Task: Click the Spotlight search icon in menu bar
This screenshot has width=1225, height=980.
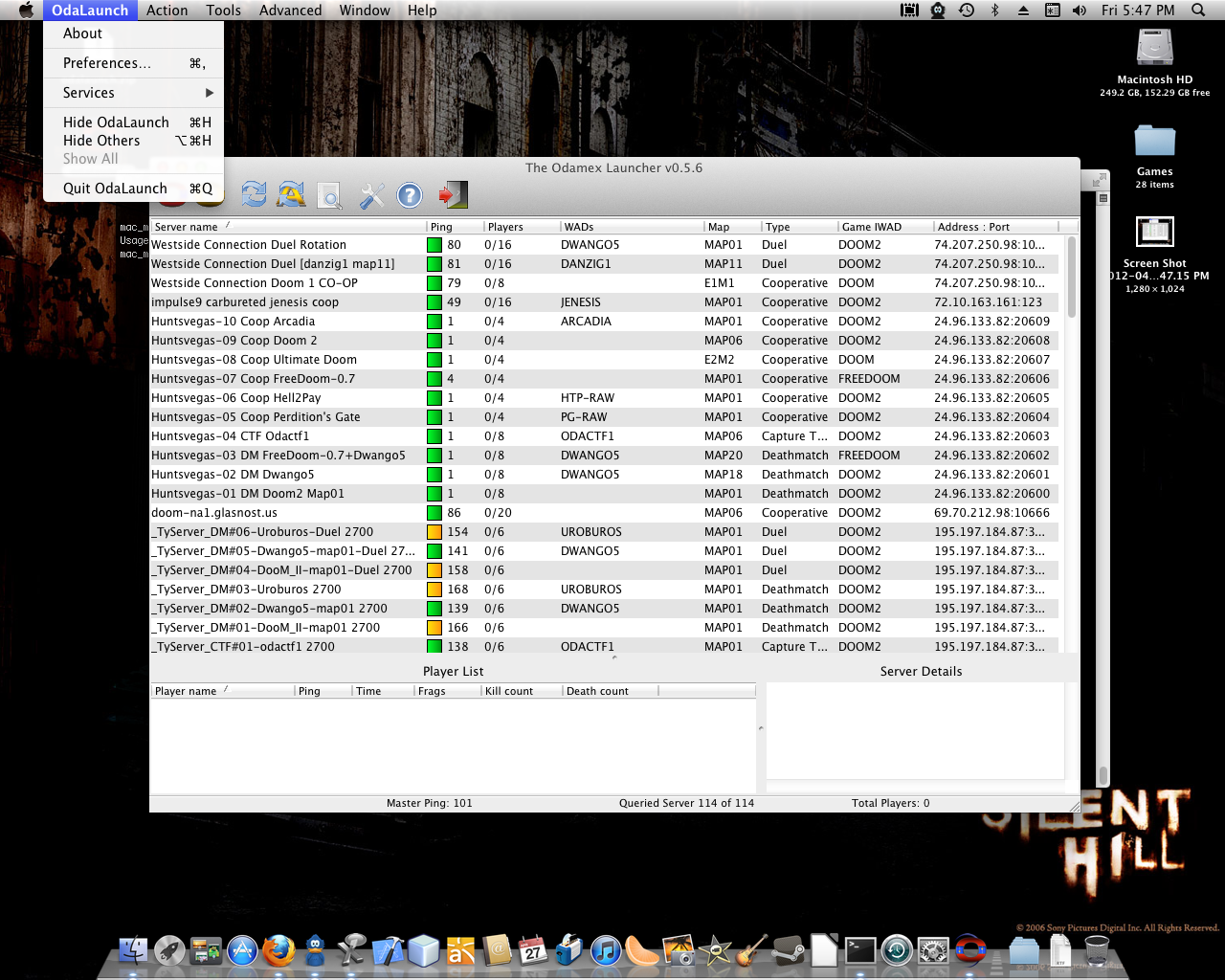Action: pos(1198,11)
